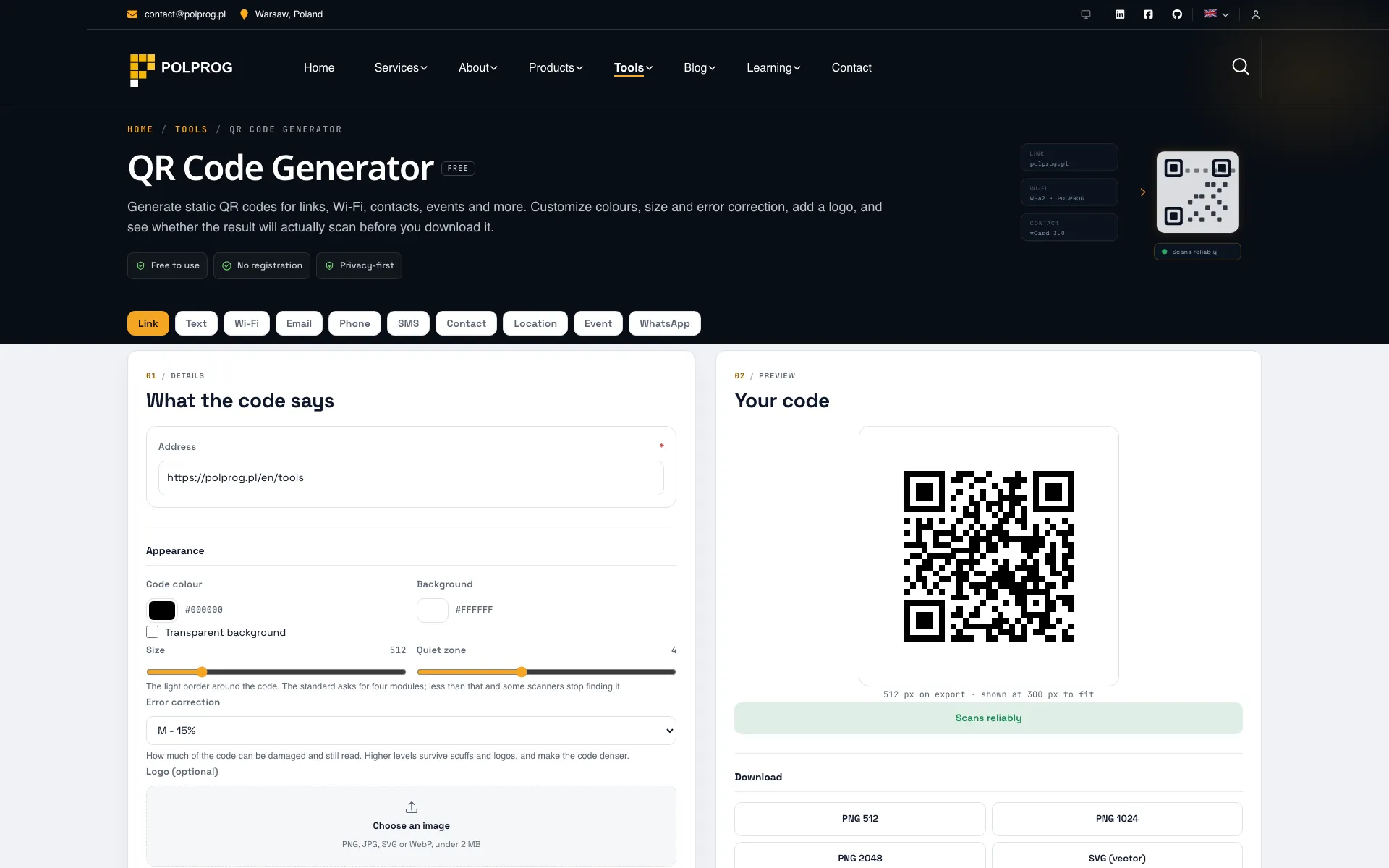Viewport: 1389px width, 868px height.
Task: Open the Products navigation dropdown
Action: click(x=556, y=67)
